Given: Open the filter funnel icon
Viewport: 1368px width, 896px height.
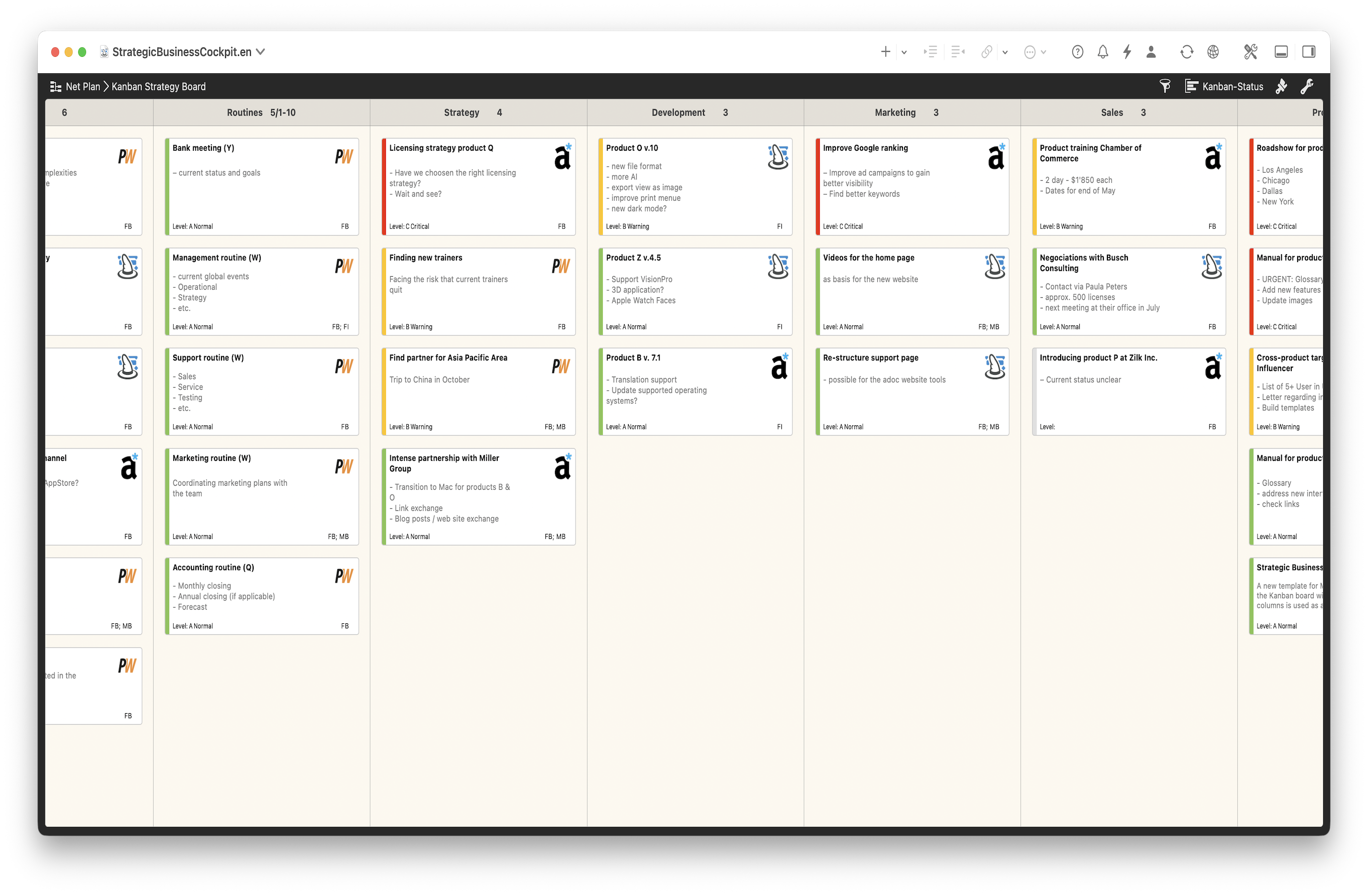Looking at the screenshot, I should [1165, 86].
